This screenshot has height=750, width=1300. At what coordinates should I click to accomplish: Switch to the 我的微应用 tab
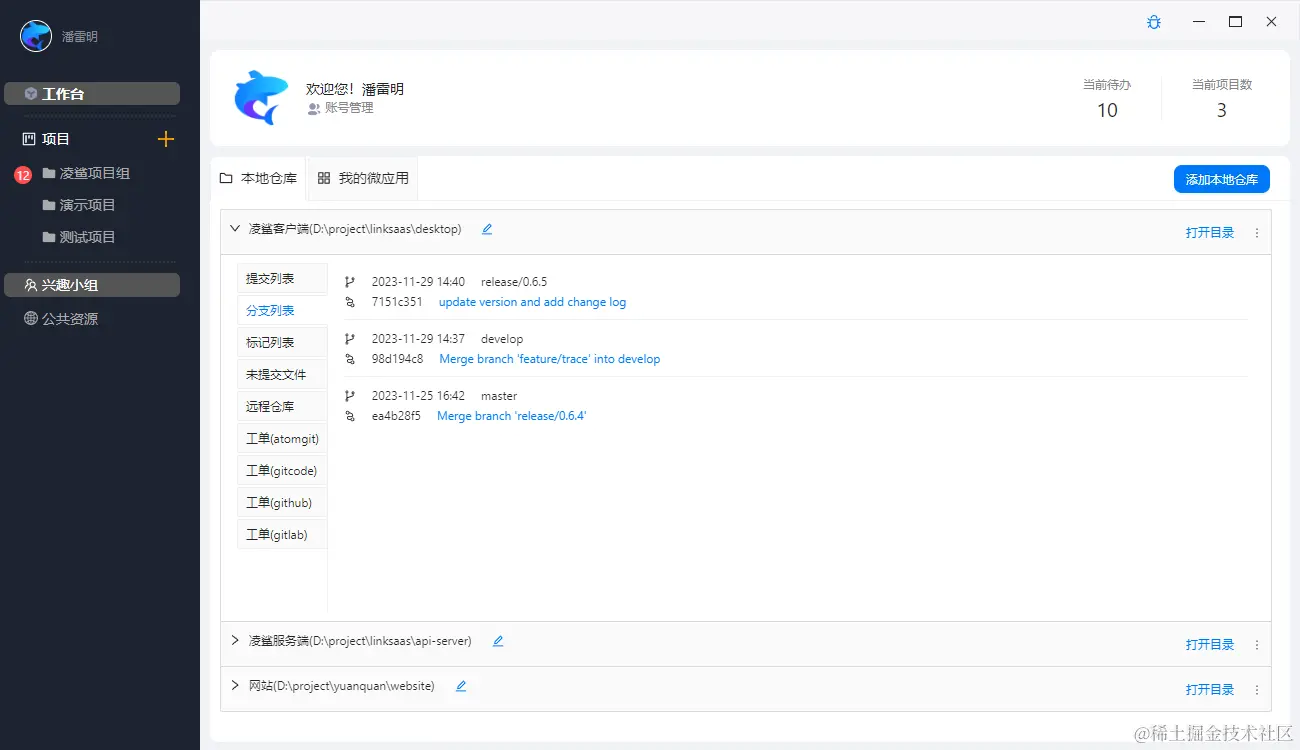tap(363, 178)
